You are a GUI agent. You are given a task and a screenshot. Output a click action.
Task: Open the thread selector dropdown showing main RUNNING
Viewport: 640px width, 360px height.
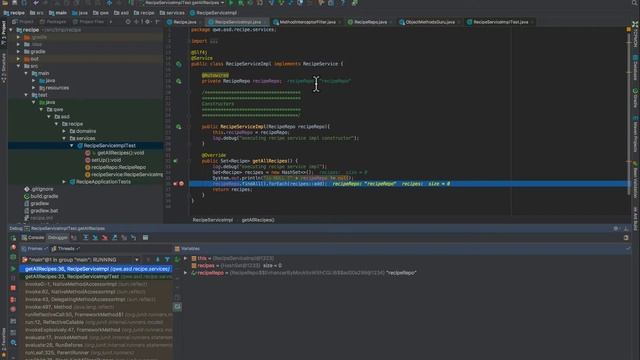(81, 260)
